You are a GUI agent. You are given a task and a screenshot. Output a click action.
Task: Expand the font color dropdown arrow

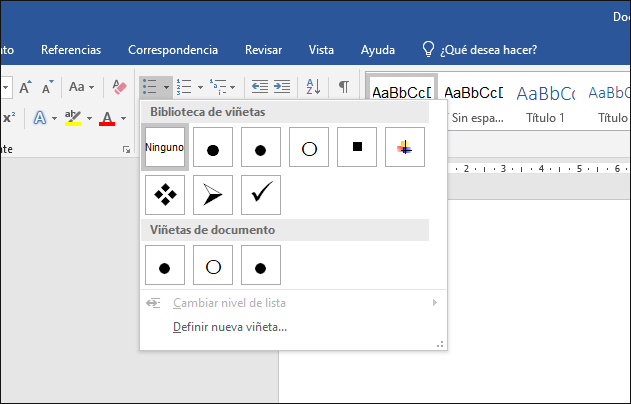123,118
